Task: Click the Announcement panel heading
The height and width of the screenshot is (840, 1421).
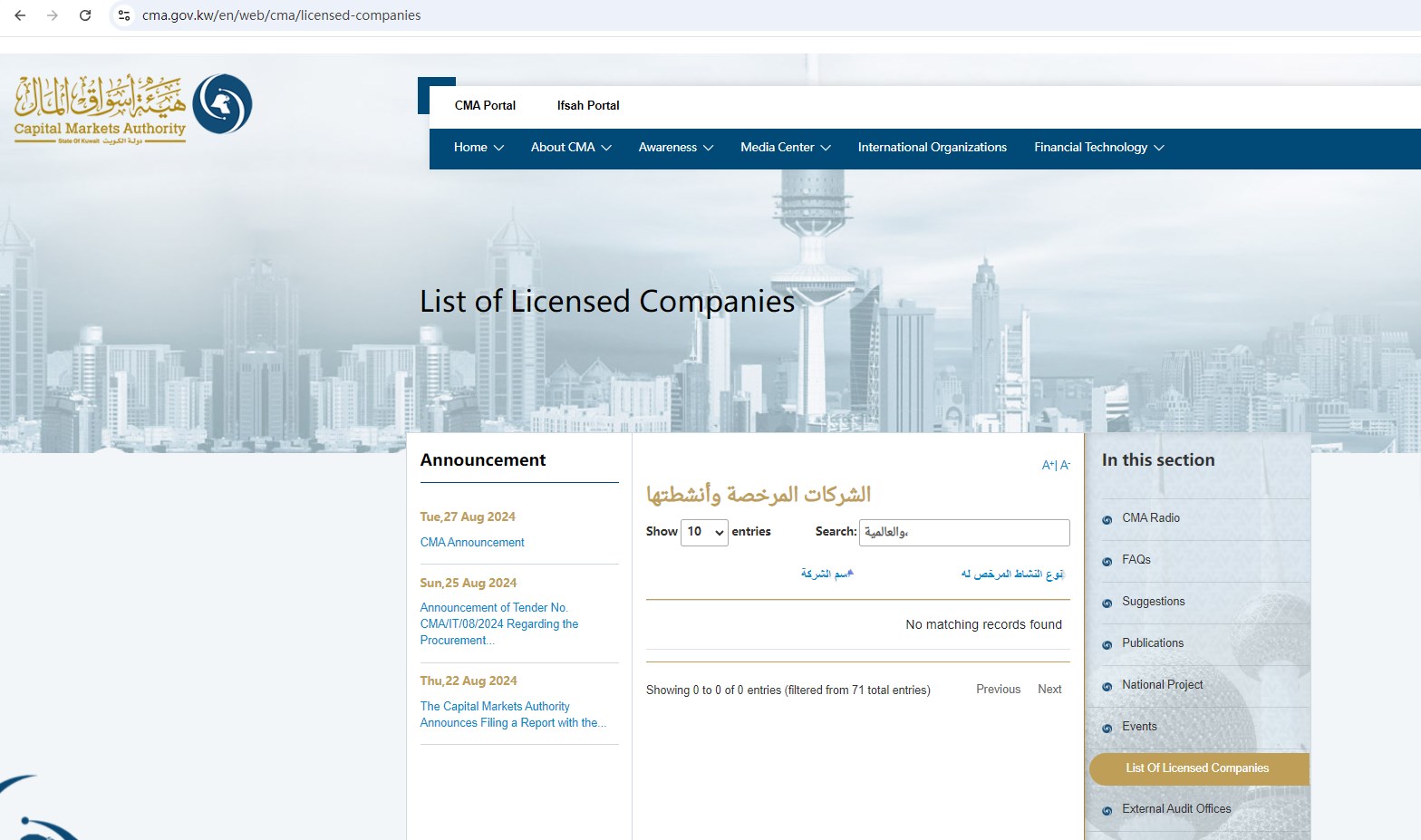Action: click(483, 459)
